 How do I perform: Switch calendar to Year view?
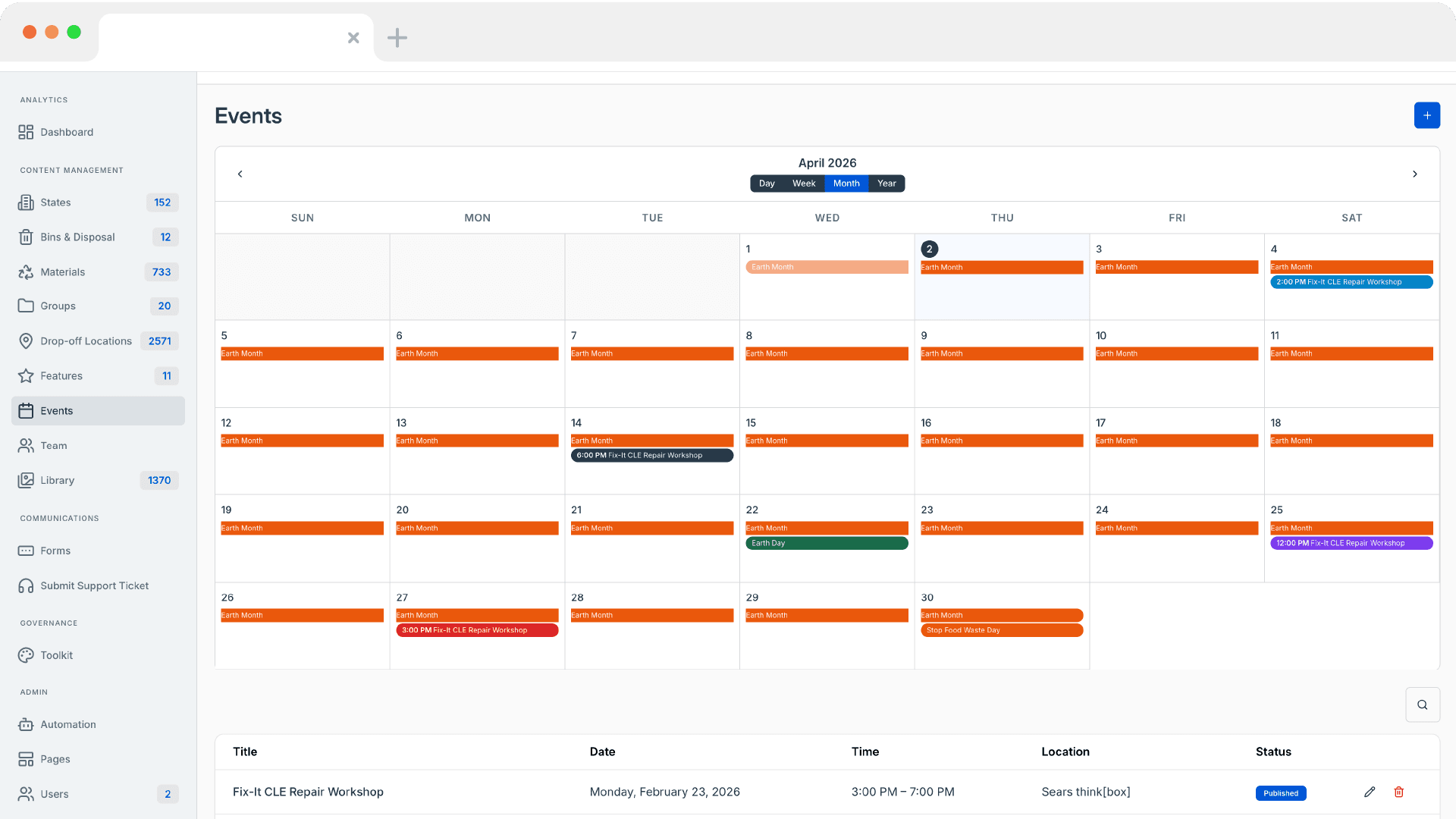click(x=886, y=184)
